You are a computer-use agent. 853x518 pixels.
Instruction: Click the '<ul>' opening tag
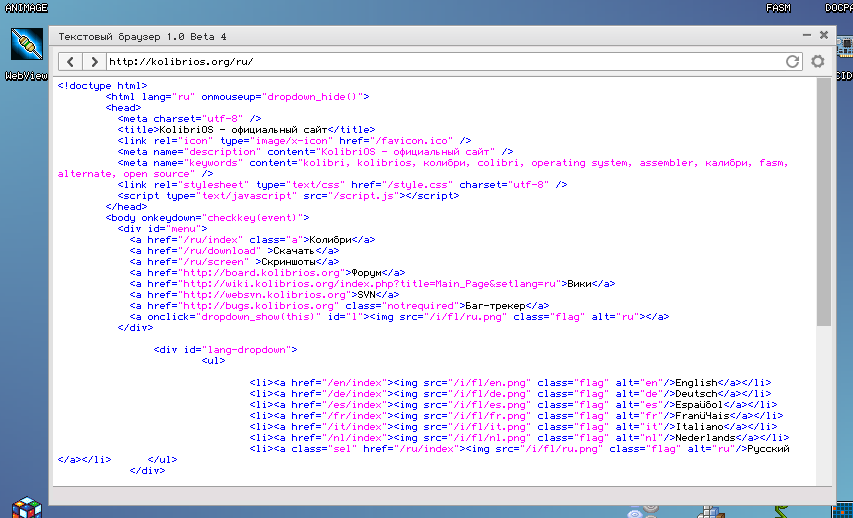tap(213, 361)
